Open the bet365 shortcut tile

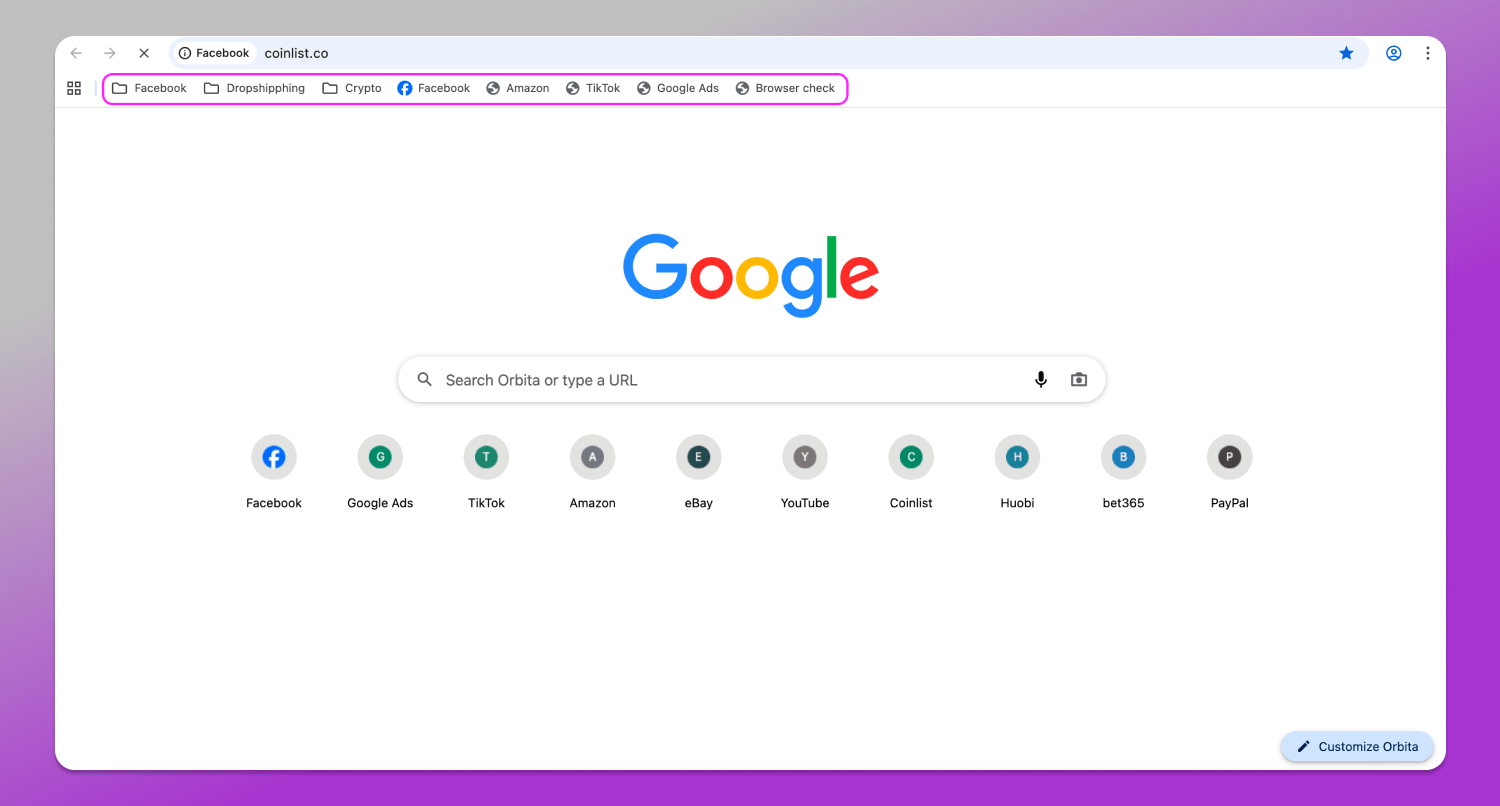1123,472
